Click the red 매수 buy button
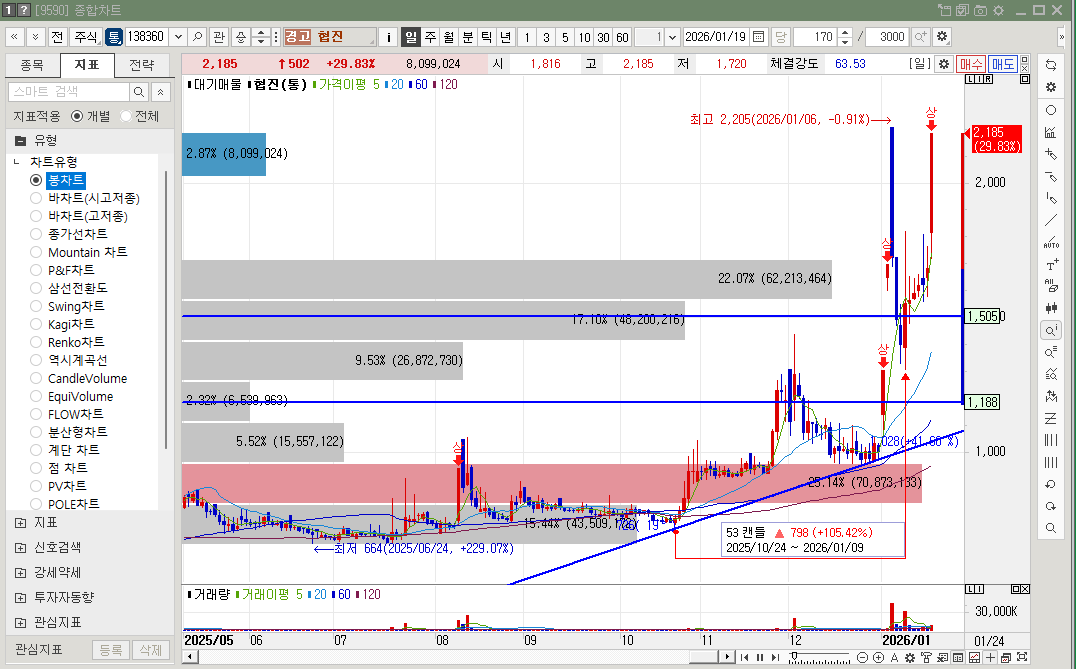Image resolution: width=1076 pixels, height=669 pixels. (970, 64)
